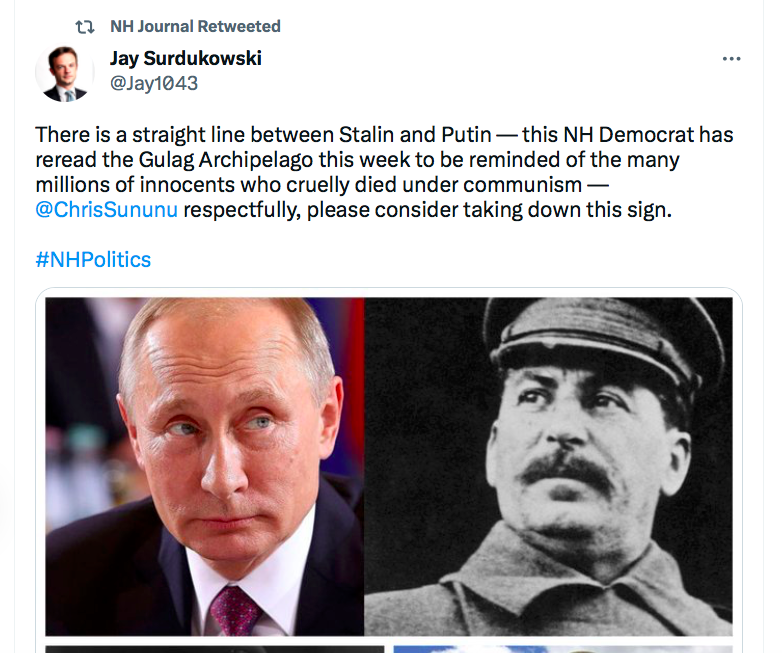782x653 pixels.
Task: Click the @ChrisSununu mention
Action: pyautogui.click(x=106, y=210)
